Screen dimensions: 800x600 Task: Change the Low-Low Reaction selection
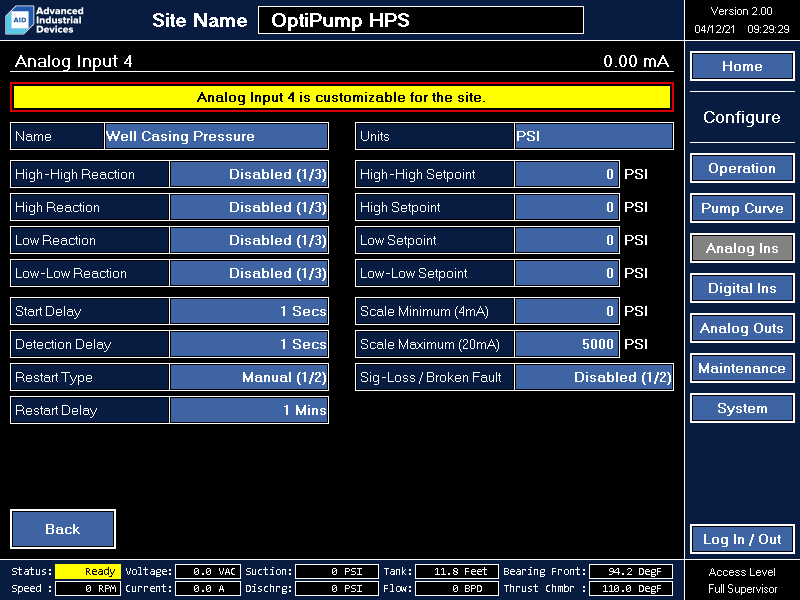tap(249, 273)
